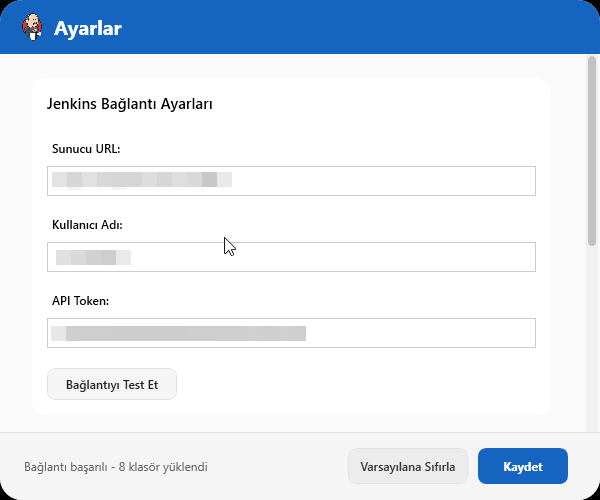600x500 pixels.
Task: Click the 'API Token:' label
Action: coord(80,301)
